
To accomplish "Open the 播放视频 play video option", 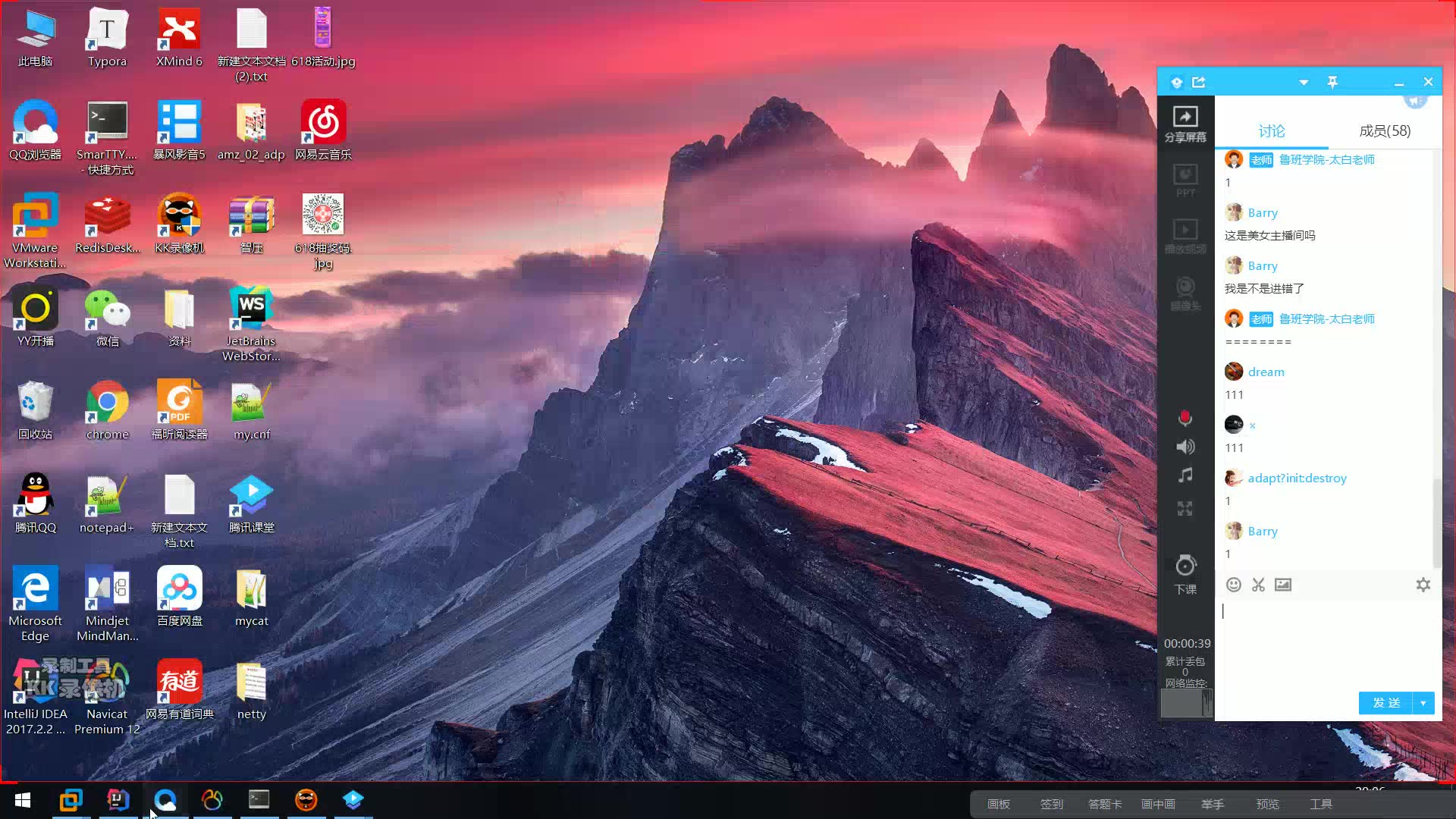I will coord(1185,236).
